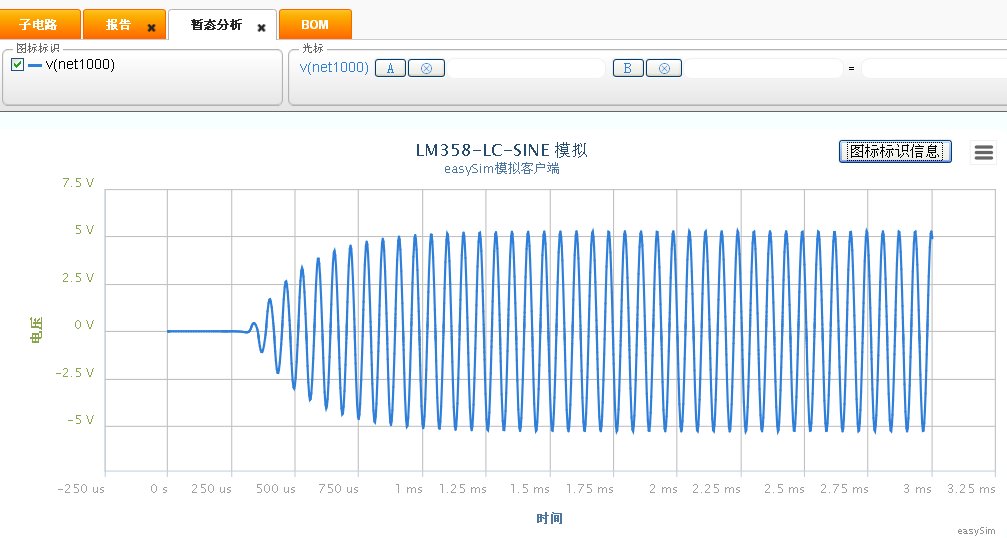Click the 500 us x-axis label

[x=276, y=489]
